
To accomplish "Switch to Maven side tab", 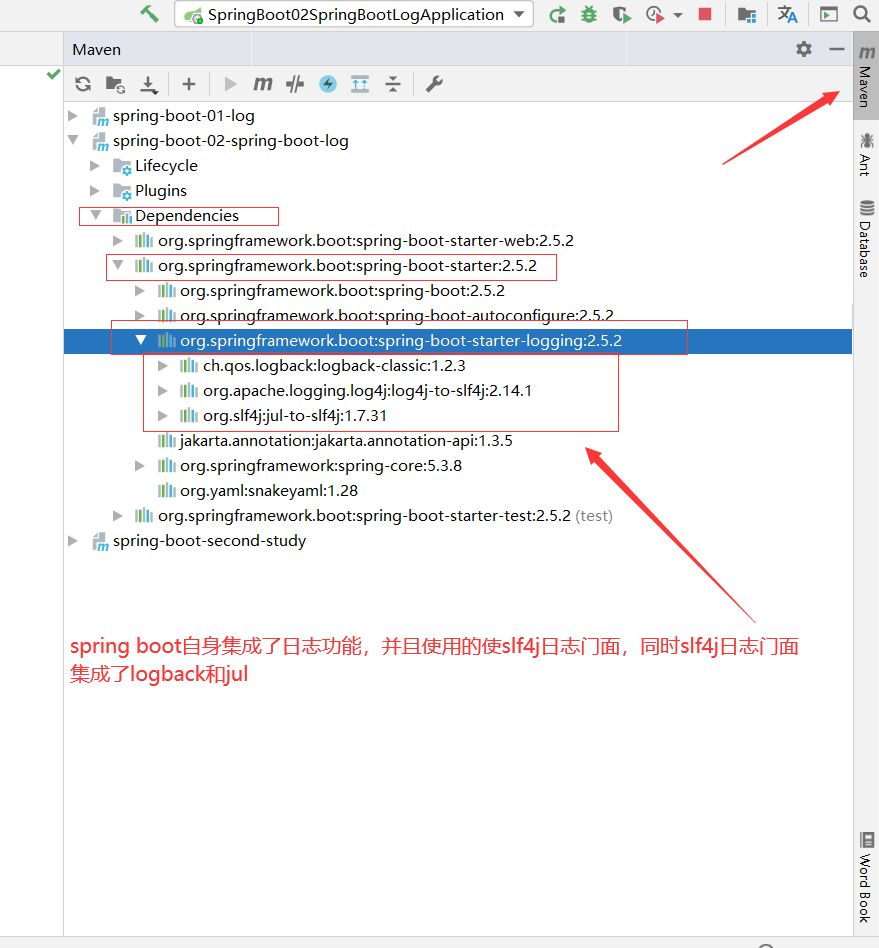I will coord(866,76).
